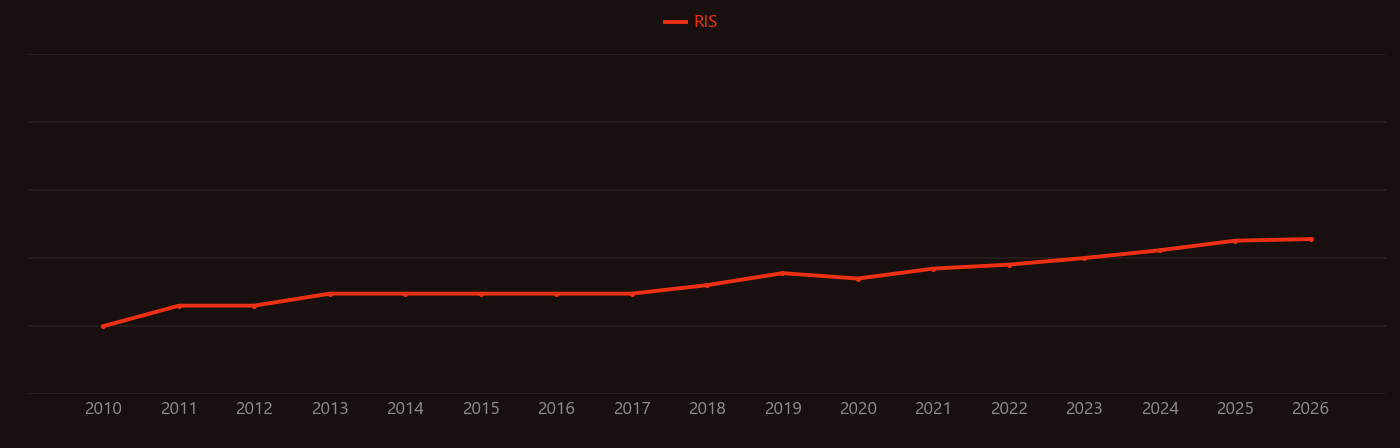Click the 2011 x-axis label
1400x448 pixels.
pos(179,409)
